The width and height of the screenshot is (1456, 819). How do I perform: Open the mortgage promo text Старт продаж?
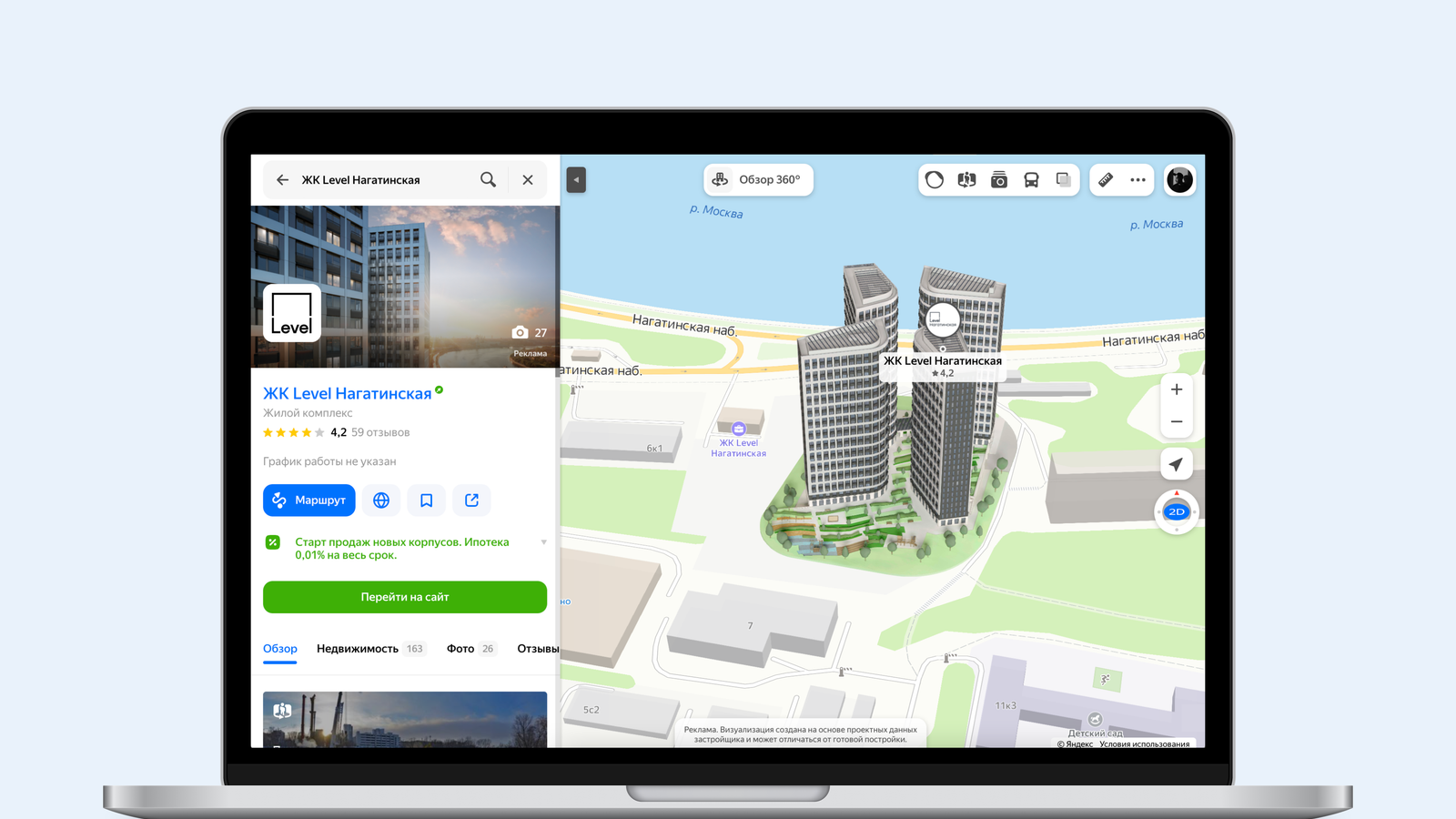click(x=402, y=549)
